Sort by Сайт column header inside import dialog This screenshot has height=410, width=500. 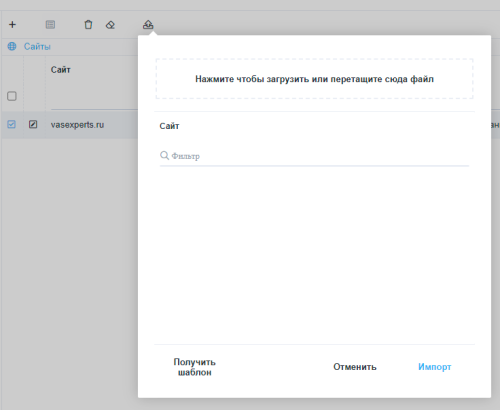[x=169, y=126]
